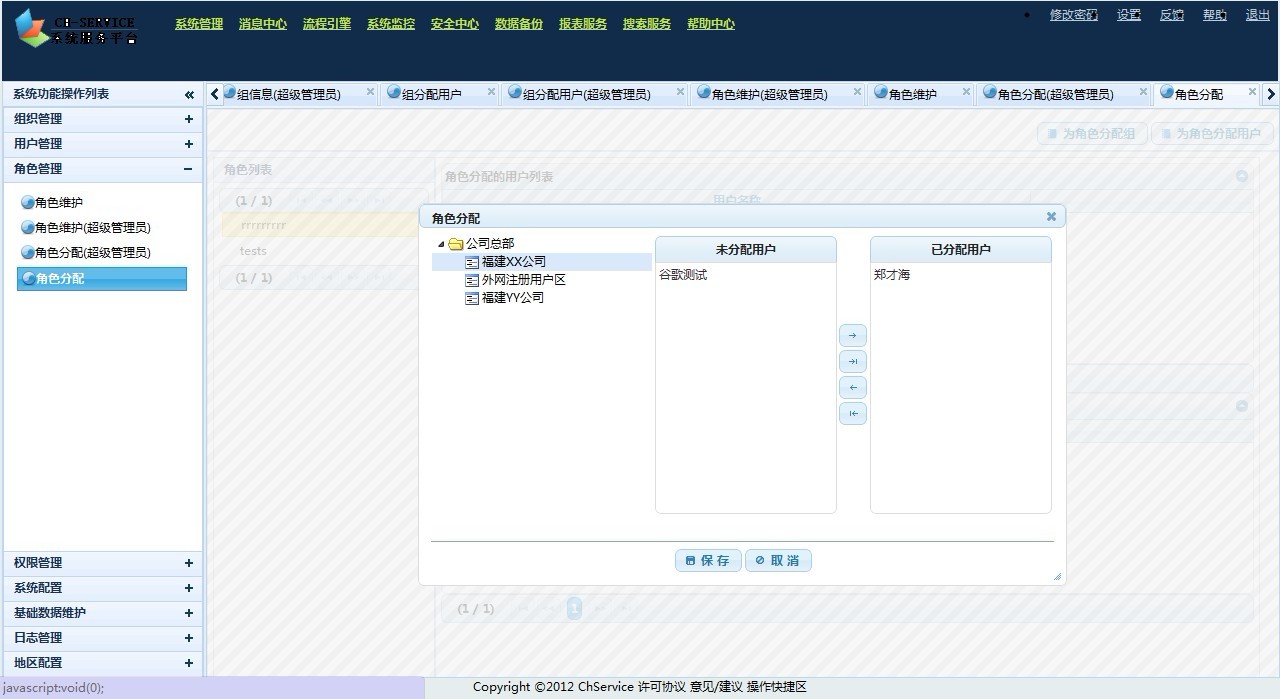Select 福建XX公司 in the tree
The width and height of the screenshot is (1280, 699).
point(514,262)
